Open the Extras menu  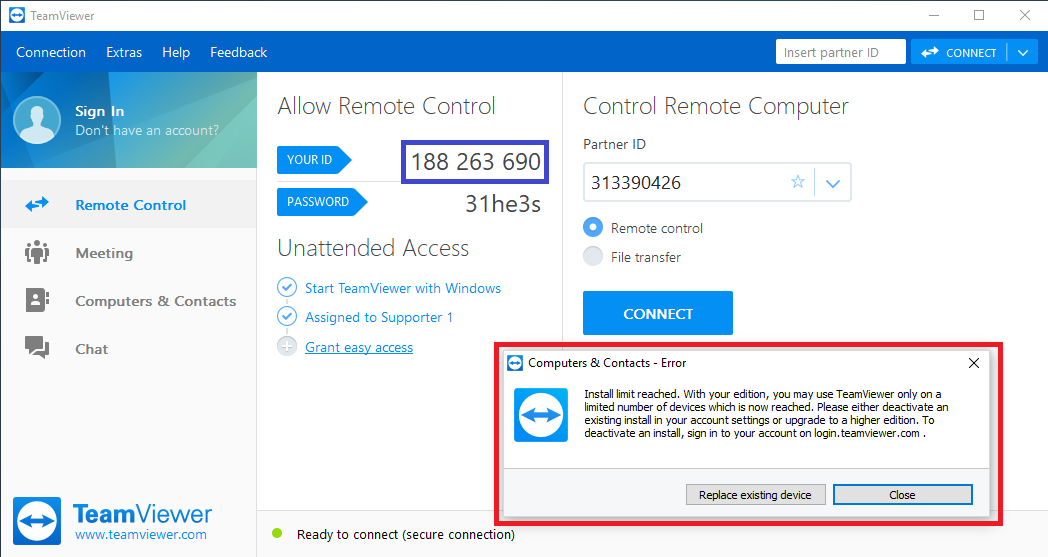pos(124,52)
